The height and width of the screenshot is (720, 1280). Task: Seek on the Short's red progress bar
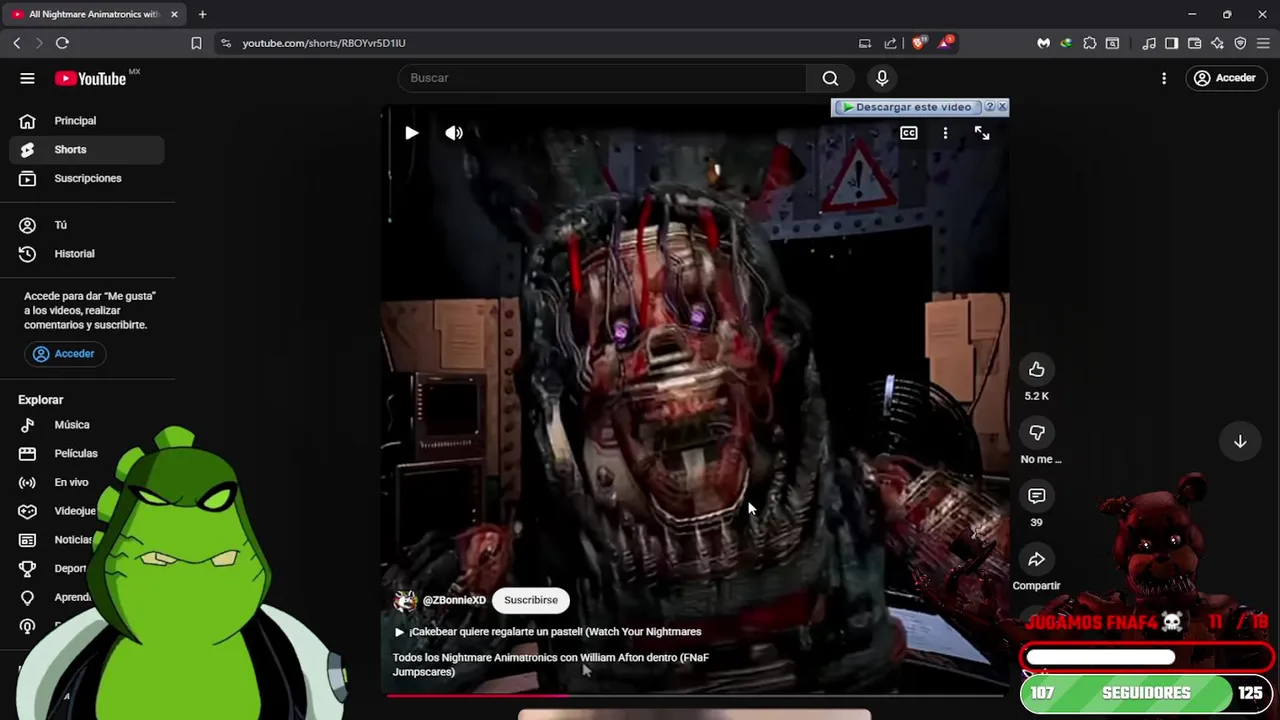click(x=695, y=695)
